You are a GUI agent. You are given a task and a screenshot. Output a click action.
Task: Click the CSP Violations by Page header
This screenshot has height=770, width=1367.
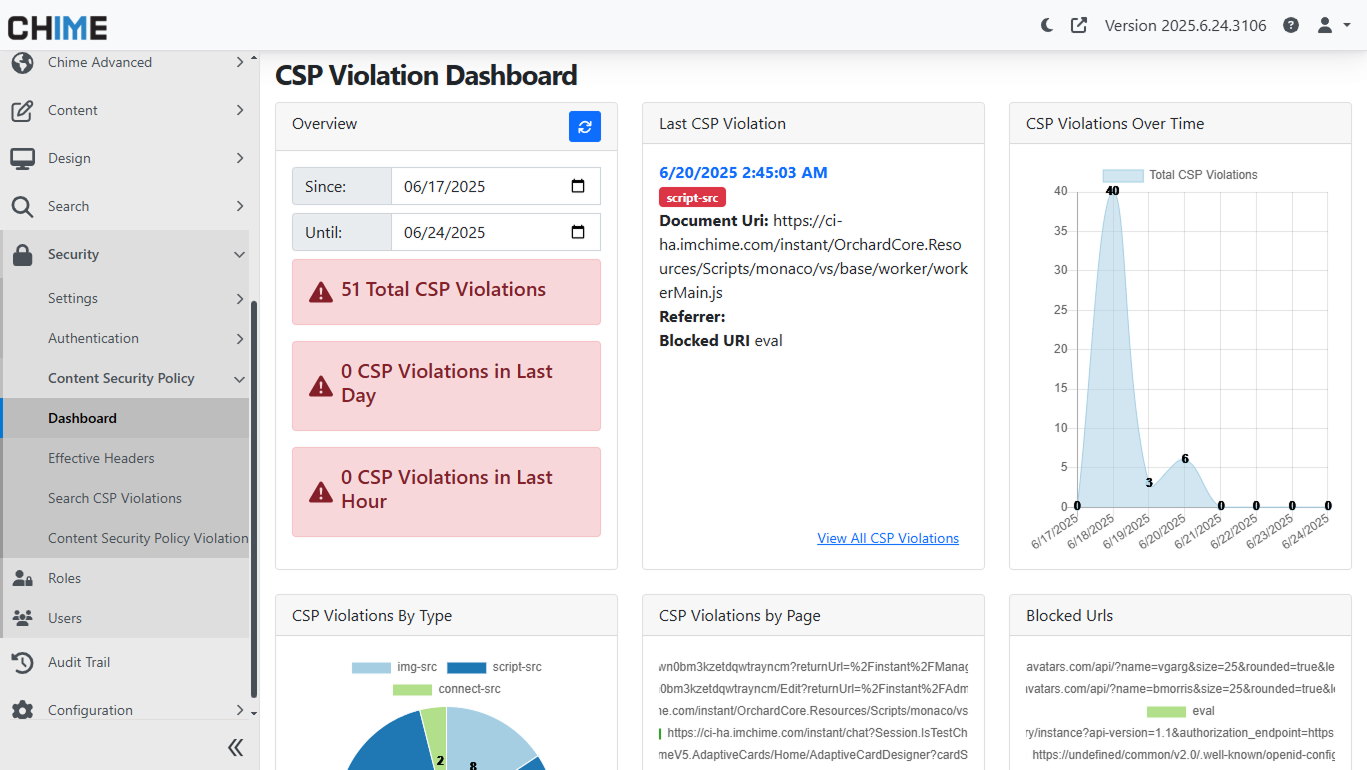(813, 616)
